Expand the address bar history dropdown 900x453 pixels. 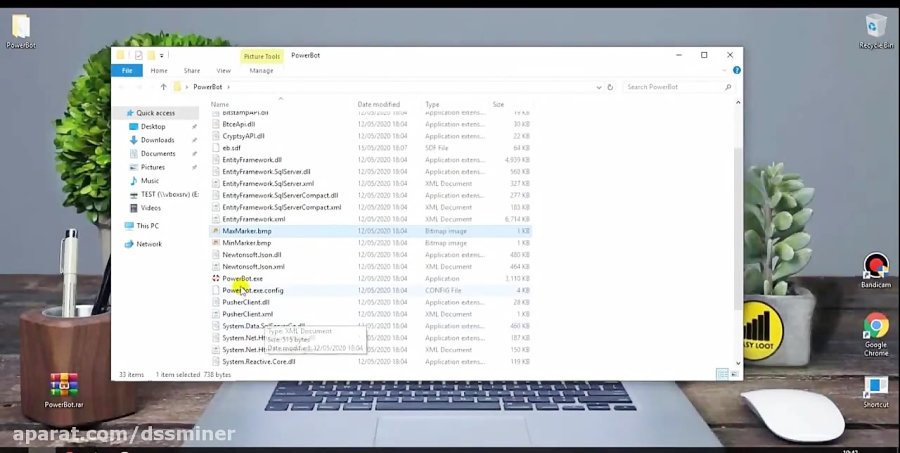599,87
